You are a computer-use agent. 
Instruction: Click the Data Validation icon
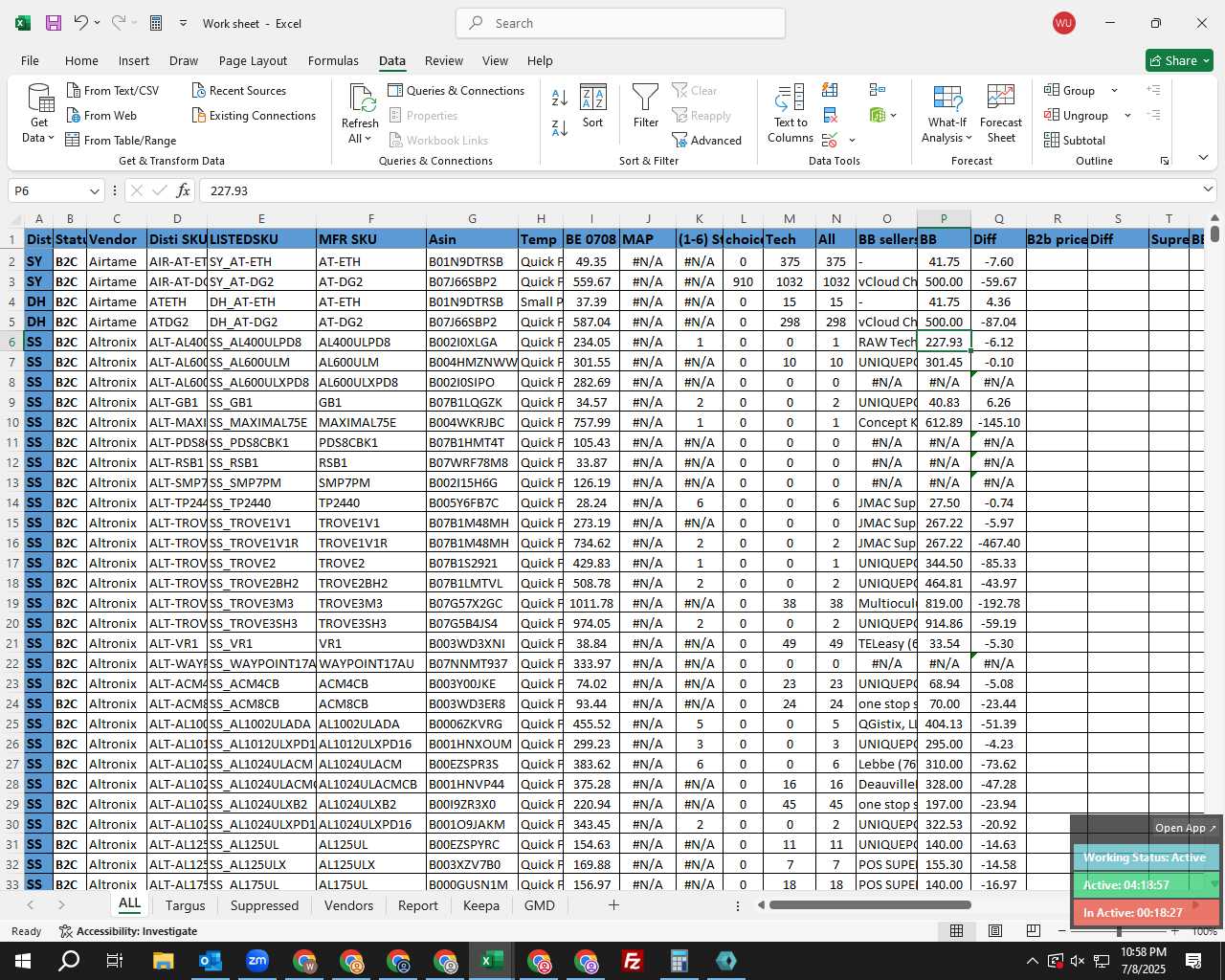click(830, 140)
